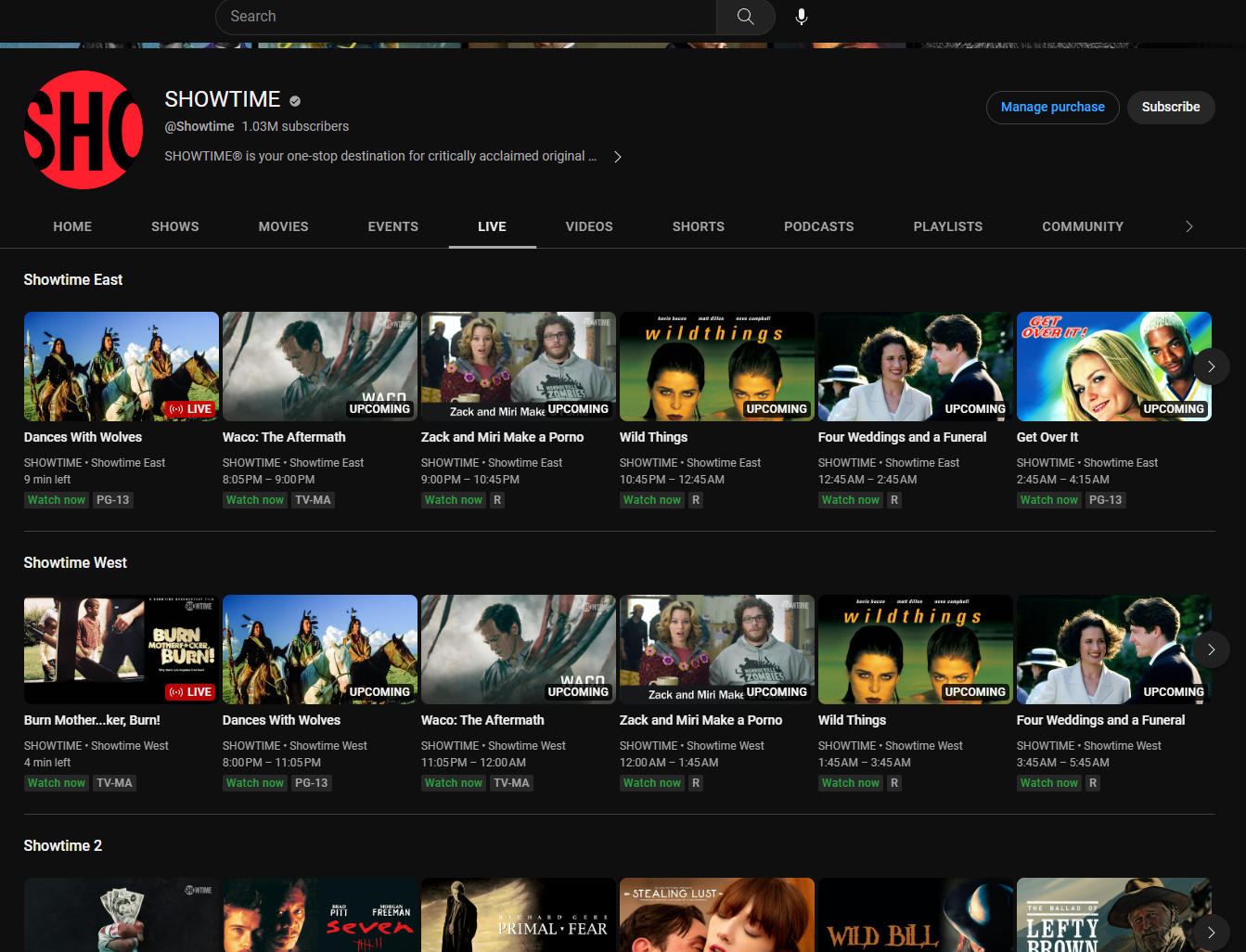Image resolution: width=1246 pixels, height=952 pixels.
Task: Click the Showtime West section heading
Action: point(75,563)
